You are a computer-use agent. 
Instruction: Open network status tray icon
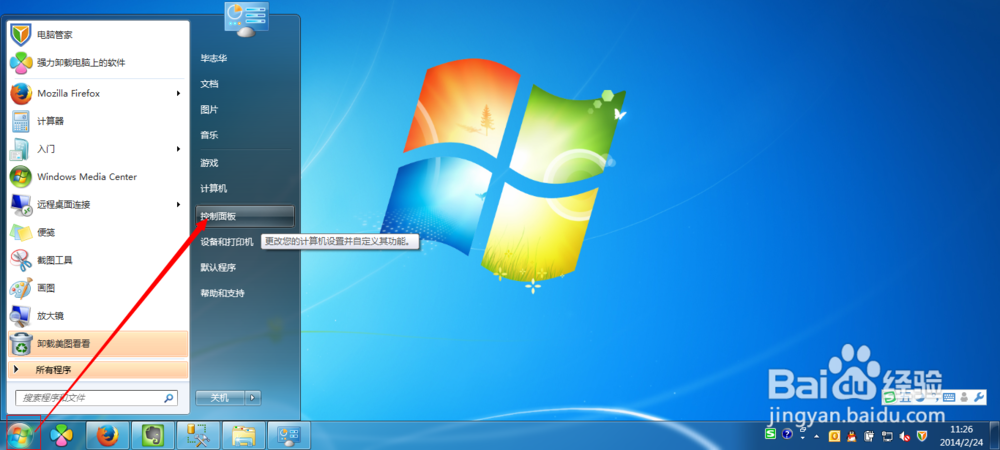887,436
